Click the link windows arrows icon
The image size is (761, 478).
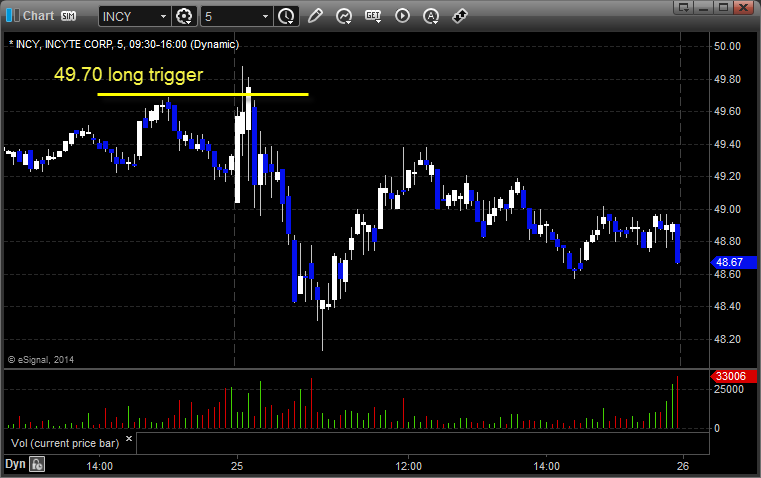click(460, 16)
